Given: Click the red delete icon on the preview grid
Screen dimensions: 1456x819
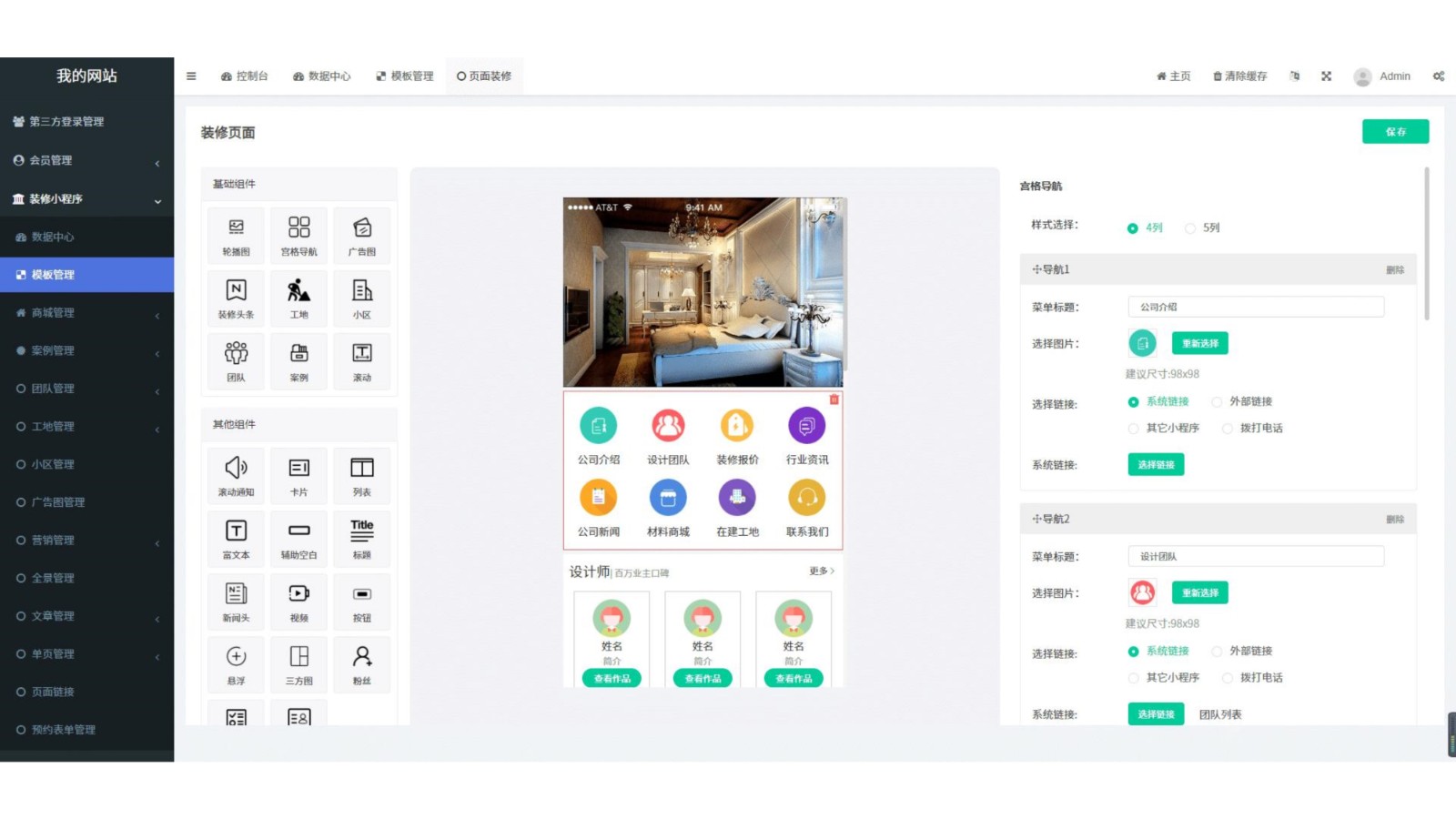Looking at the screenshot, I should click(x=834, y=399).
